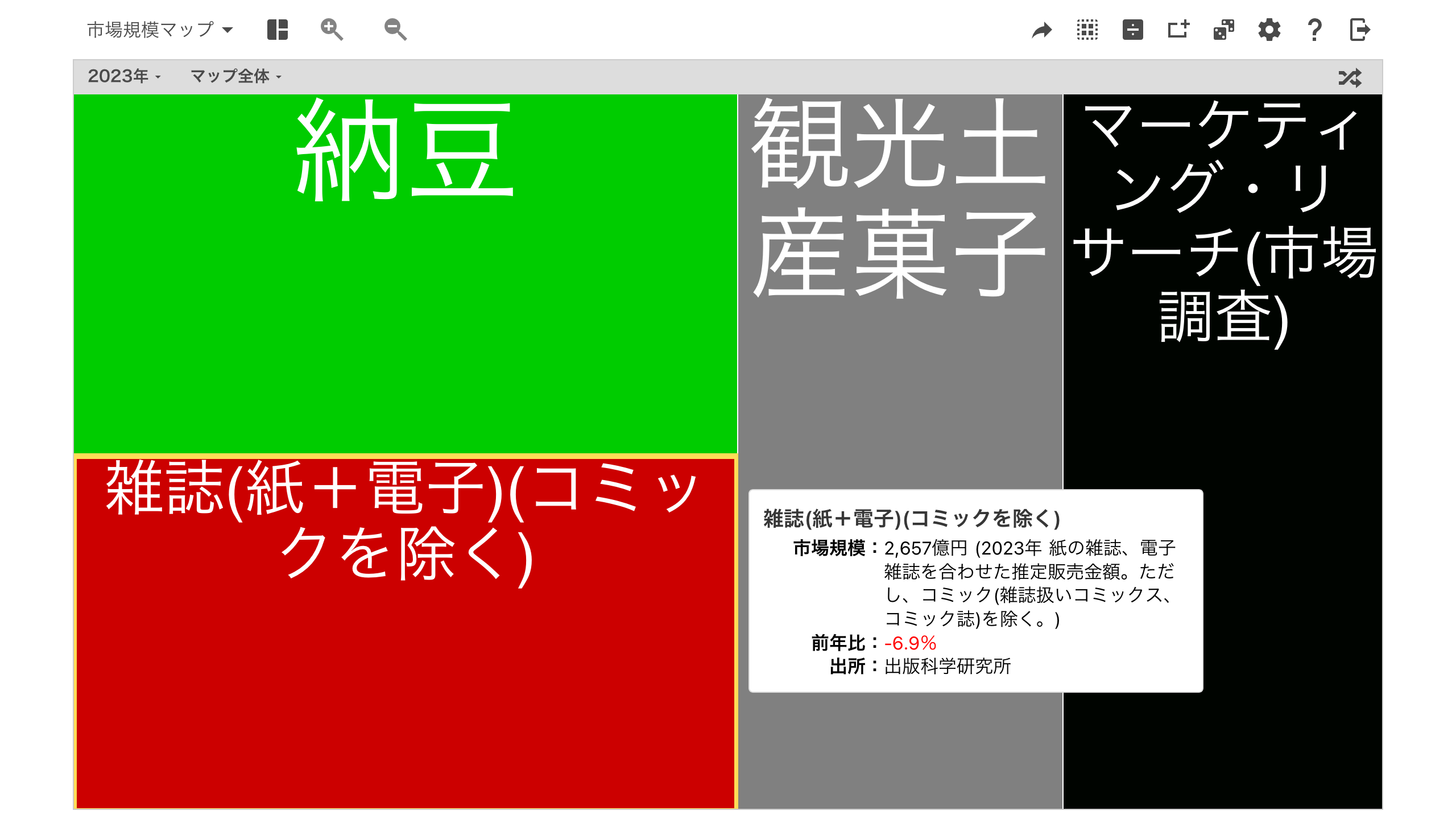Viewport: 1456px width, 819px height.
Task: Expand the マップ全体 dropdown
Action: 236,76
